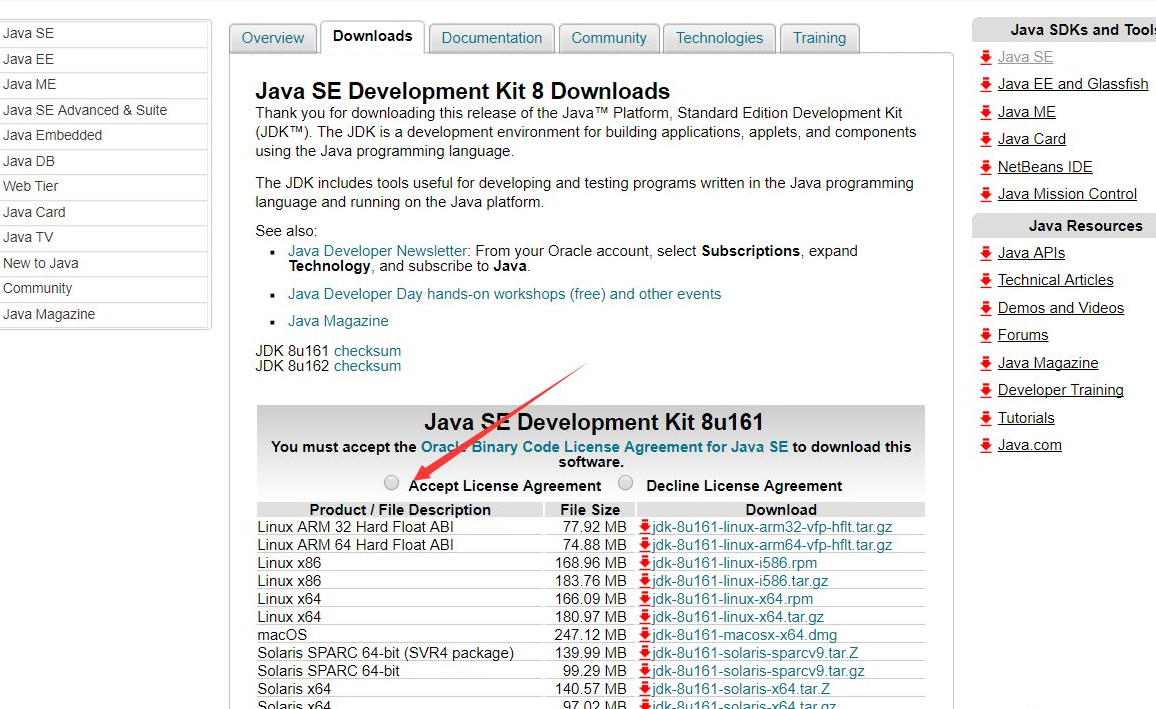Click the red icon beside Java Mission Control
The height and width of the screenshot is (709, 1156).
[986, 195]
